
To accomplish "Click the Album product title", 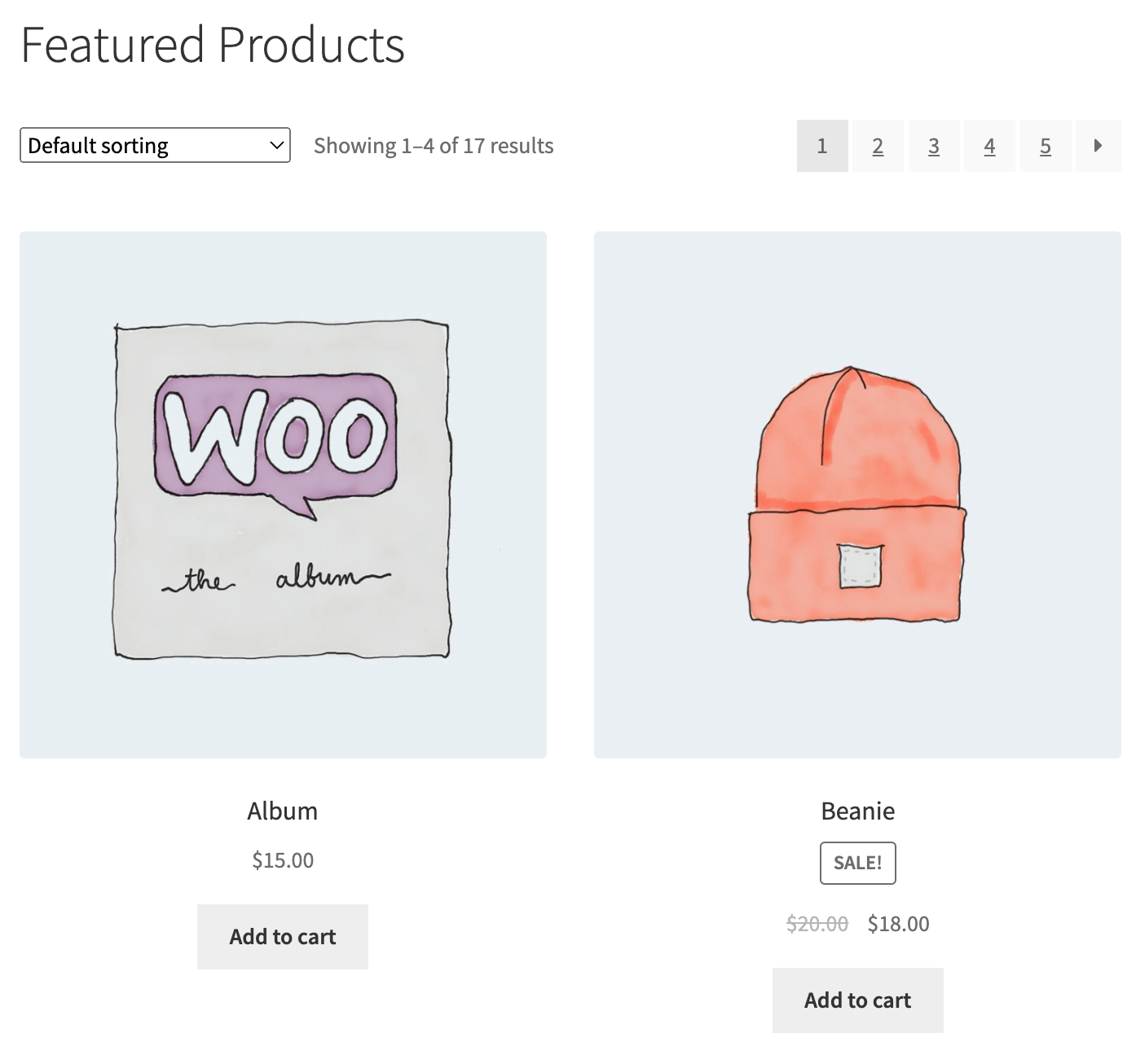I will pos(283,811).
